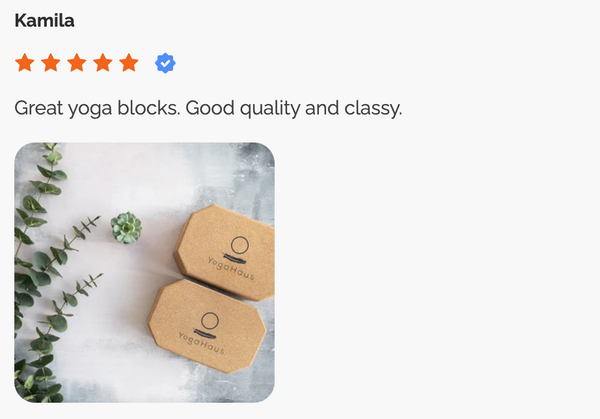Select the second orange rating star
This screenshot has height=419, width=600.
51,63
